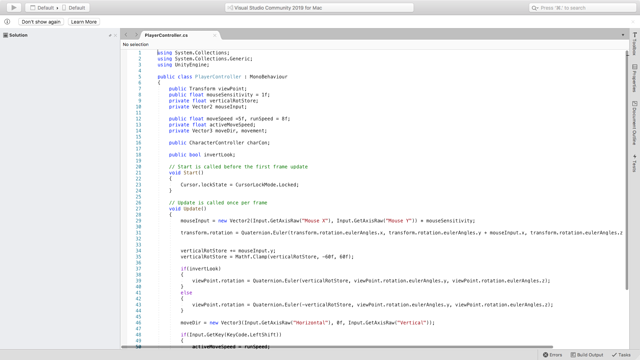640x360 pixels.
Task: Open the Toolbox side panel
Action: (635, 44)
